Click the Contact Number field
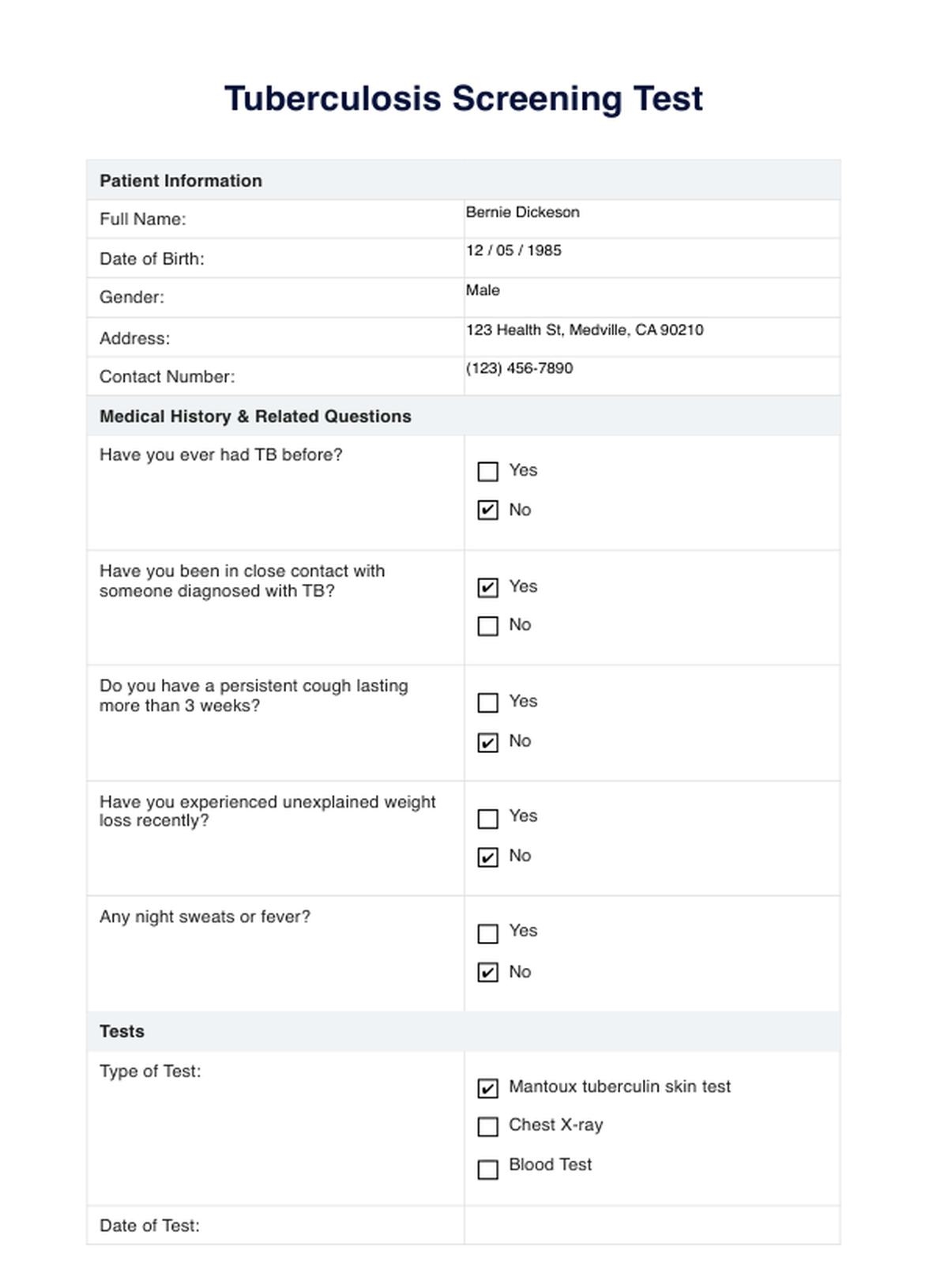This screenshot has height=1288, width=929. tap(651, 376)
